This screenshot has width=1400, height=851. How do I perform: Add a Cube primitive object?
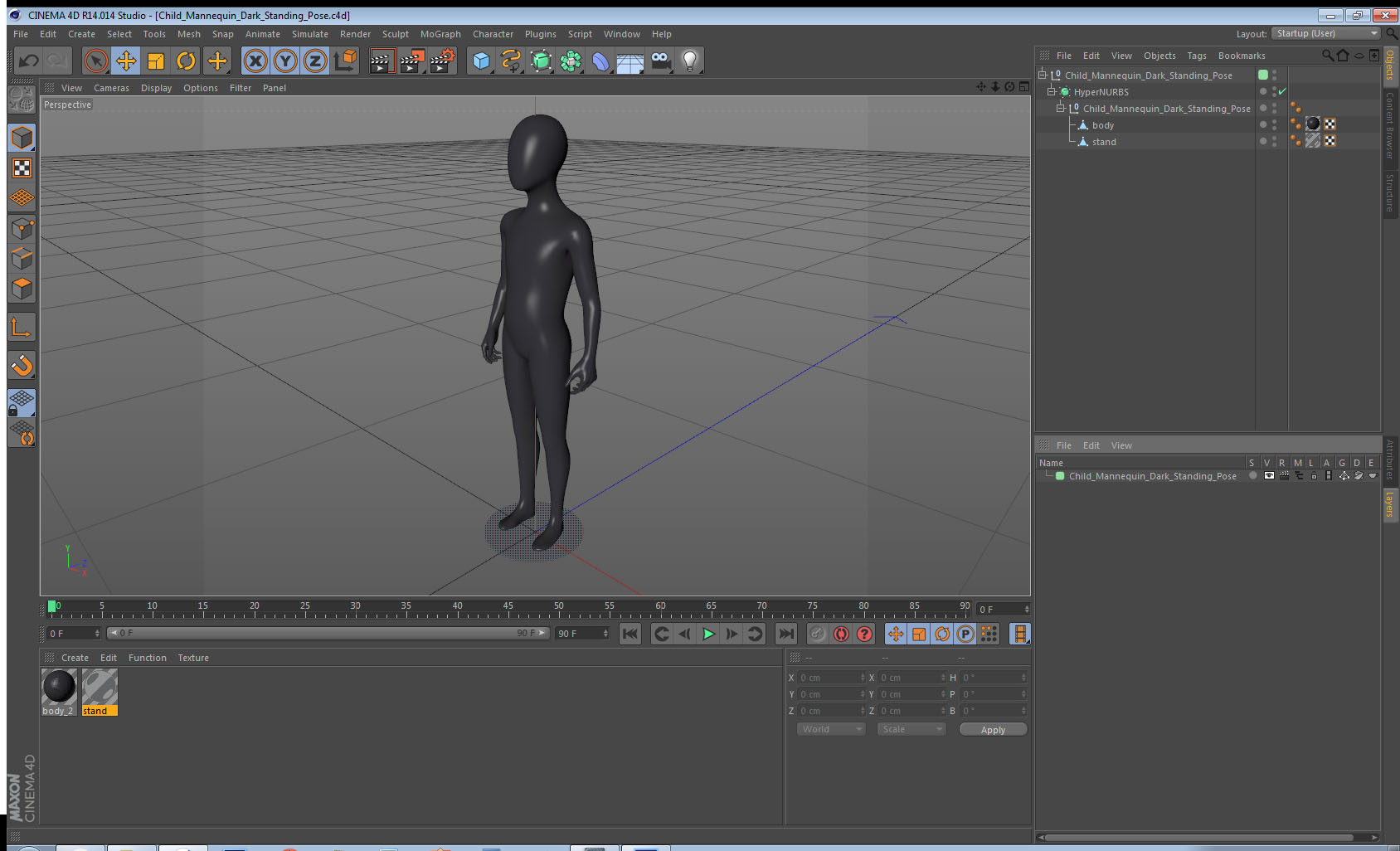coord(481,61)
